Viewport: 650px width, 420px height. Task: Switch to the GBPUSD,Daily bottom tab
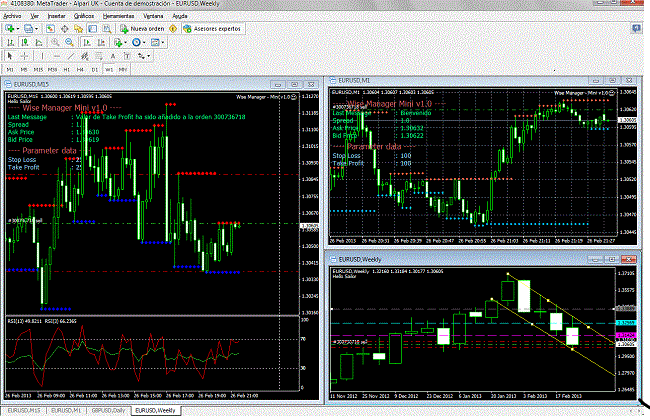tap(109, 410)
